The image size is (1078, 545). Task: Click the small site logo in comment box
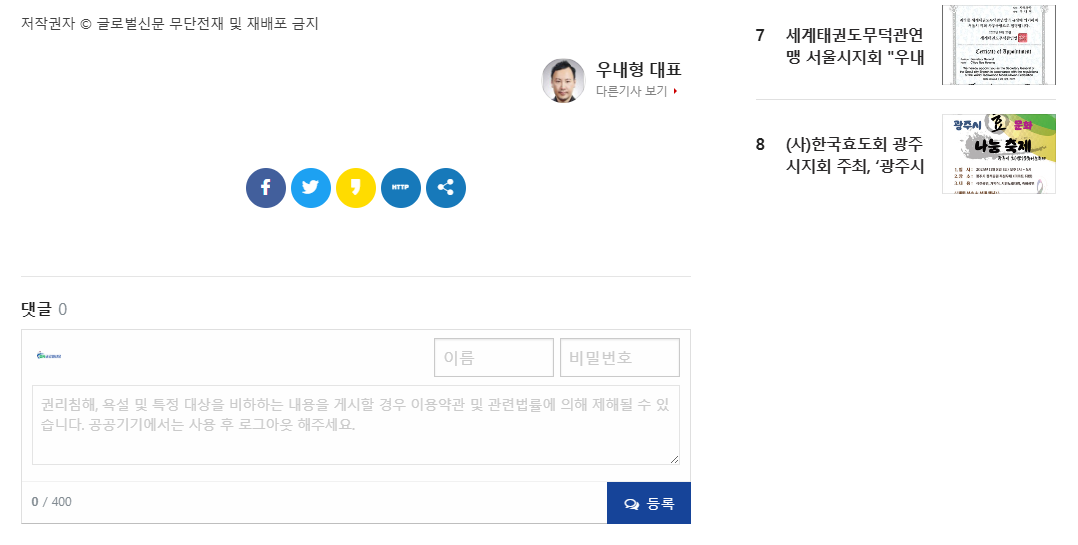click(49, 356)
